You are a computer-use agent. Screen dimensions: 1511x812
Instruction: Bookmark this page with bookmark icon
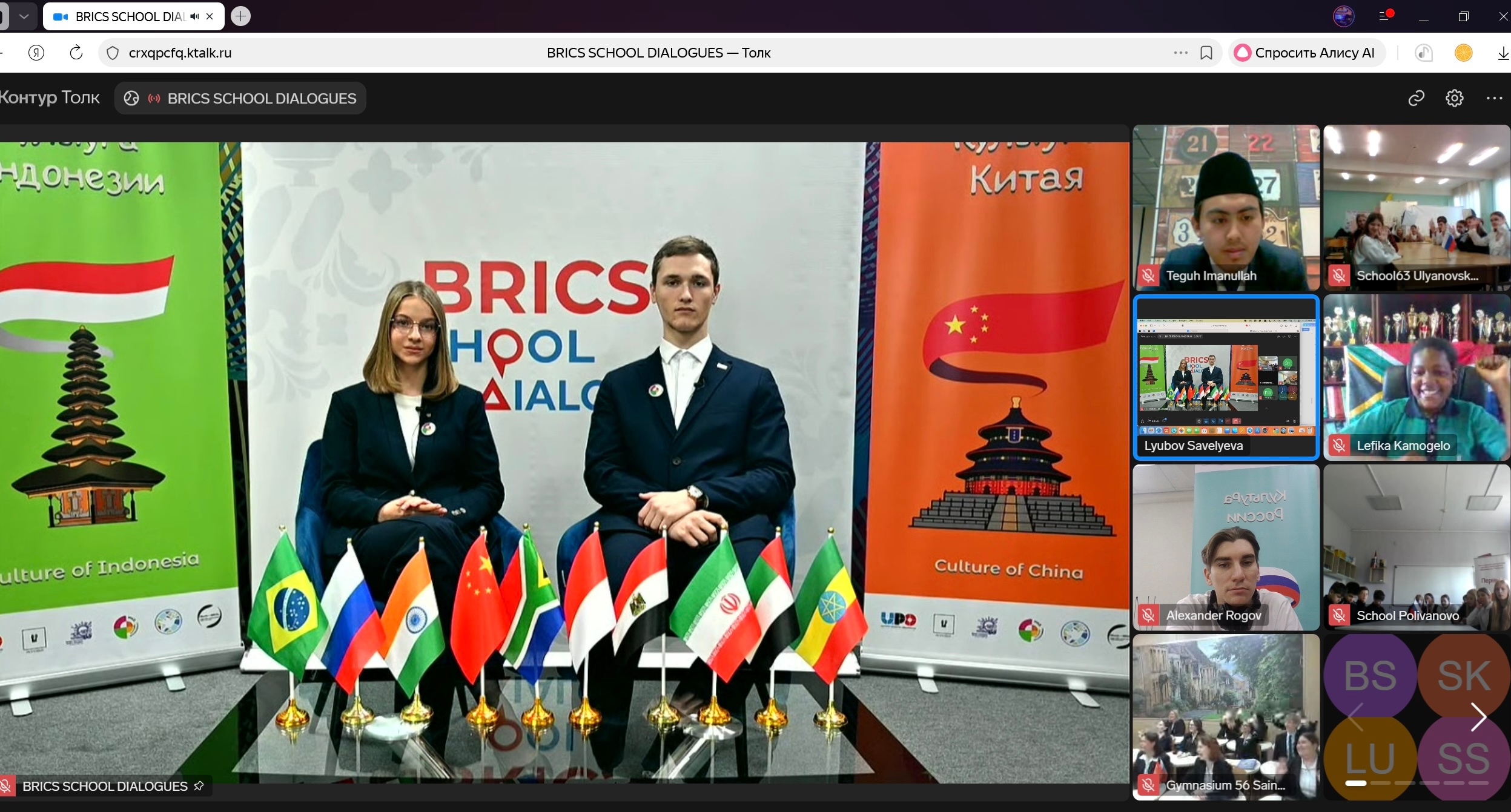coord(1206,53)
